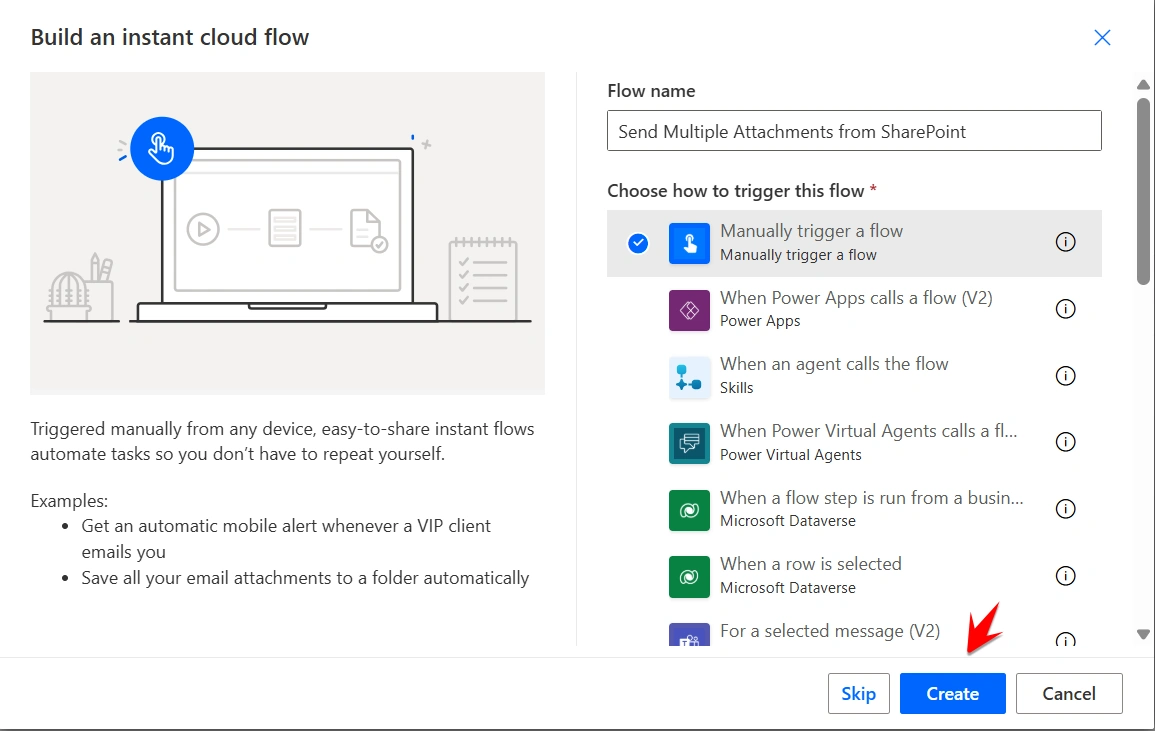1155x731 pixels.
Task: Click the Dataverse icon for row selected
Action: tap(689, 576)
